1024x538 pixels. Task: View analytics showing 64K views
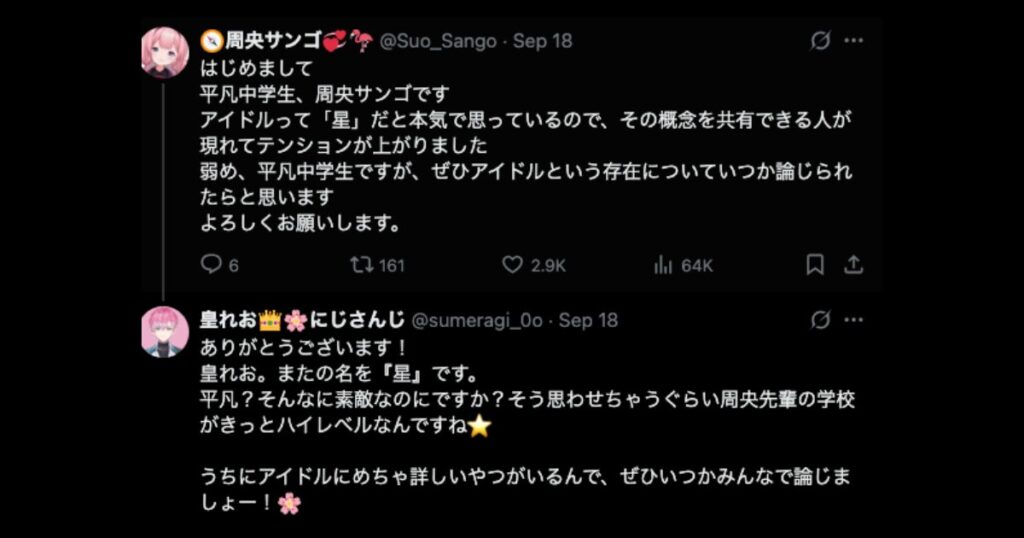663,265
